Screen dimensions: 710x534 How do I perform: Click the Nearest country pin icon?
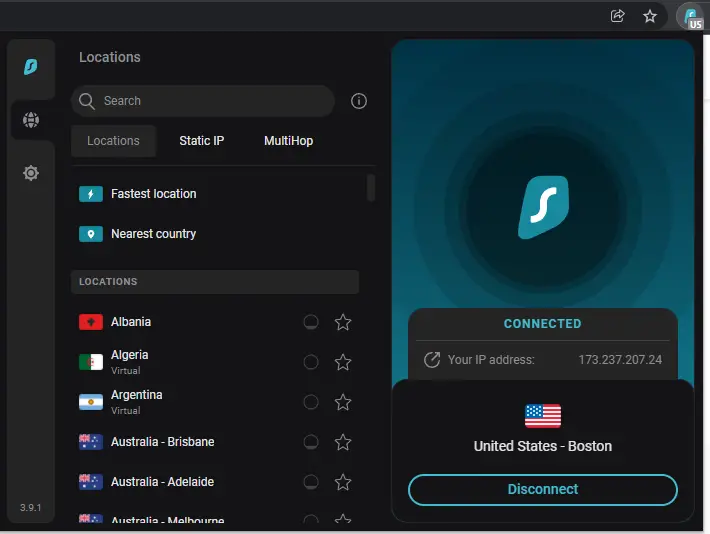pos(91,234)
